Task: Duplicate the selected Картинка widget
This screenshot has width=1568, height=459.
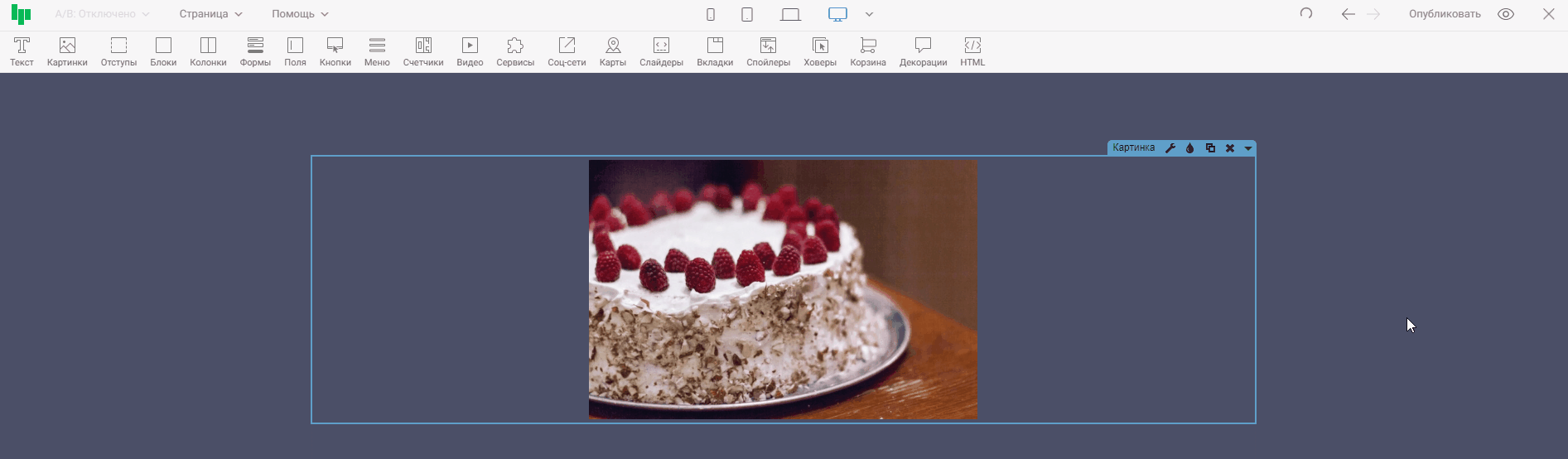Action: 1210,148
